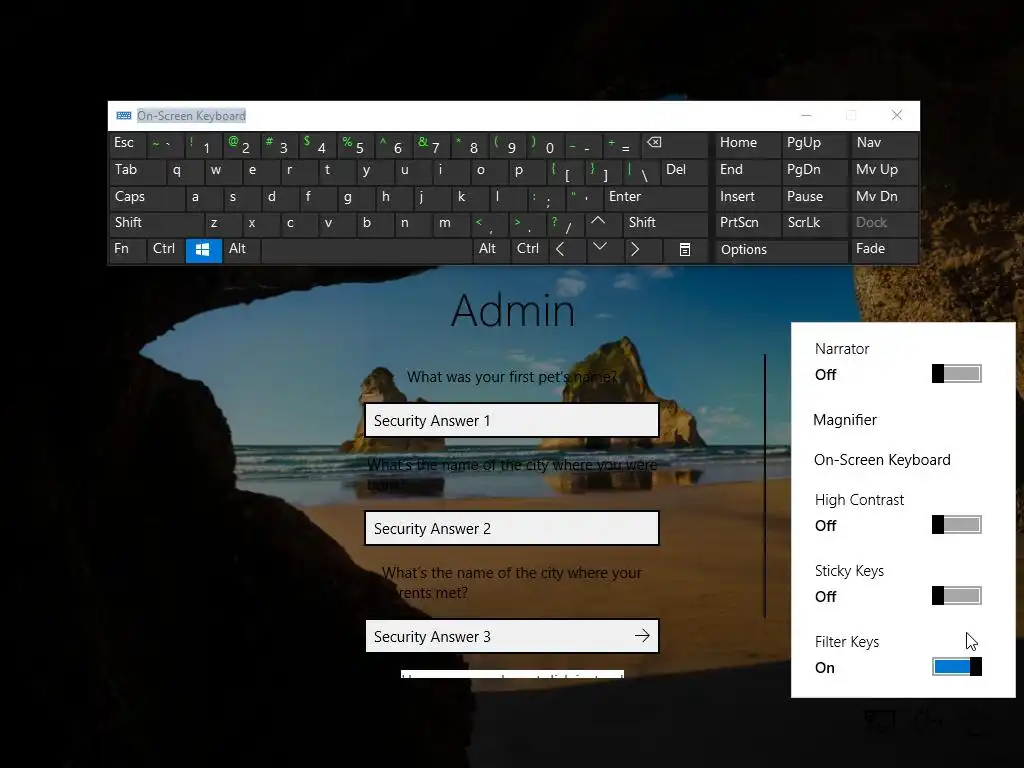Screen dimensions: 1024x768
Task: Click the Fade key
Action: [884, 250]
